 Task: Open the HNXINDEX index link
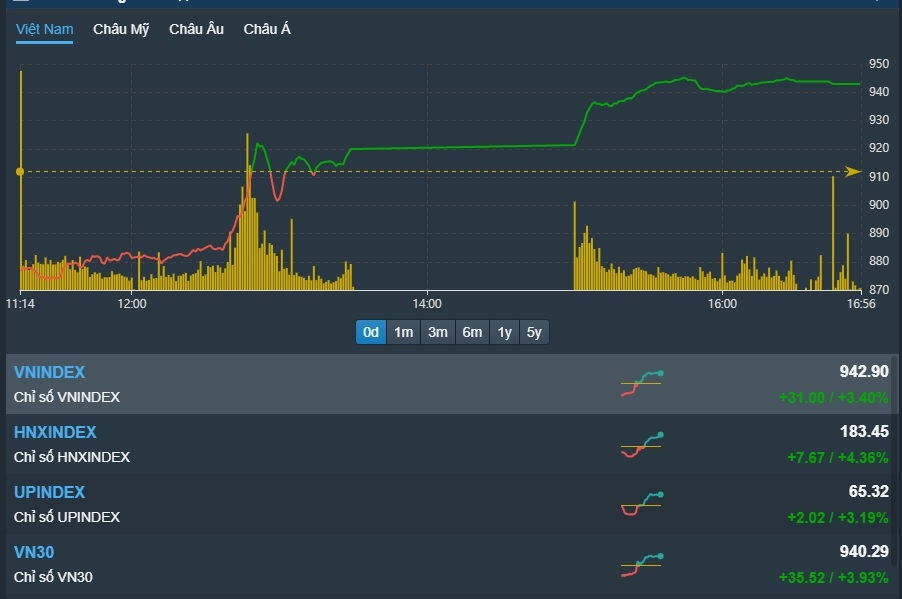point(55,432)
